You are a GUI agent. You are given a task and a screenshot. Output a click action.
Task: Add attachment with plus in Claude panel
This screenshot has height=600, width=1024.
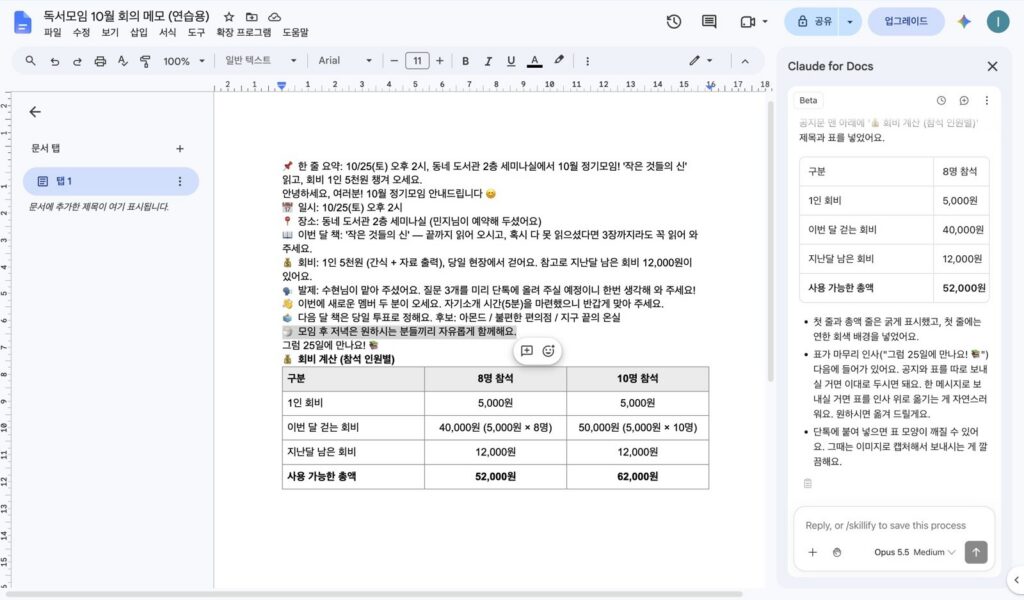pos(812,552)
